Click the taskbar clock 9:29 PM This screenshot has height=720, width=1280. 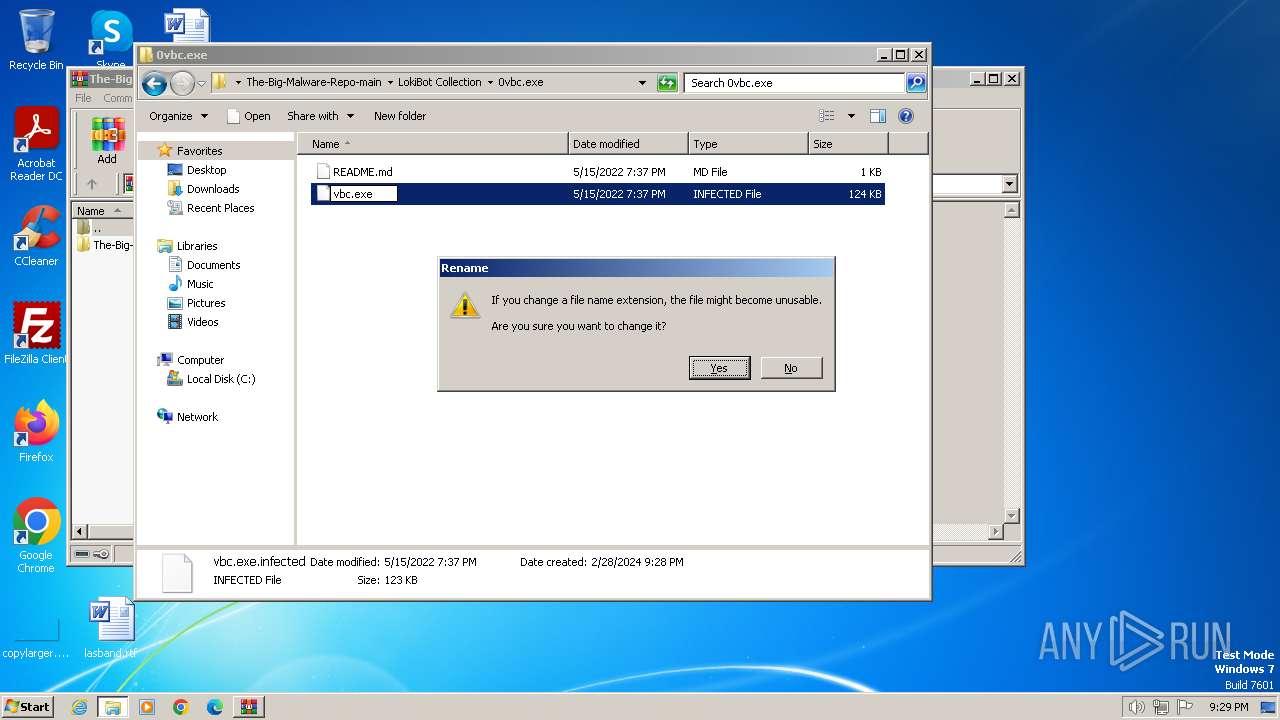[1229, 707]
